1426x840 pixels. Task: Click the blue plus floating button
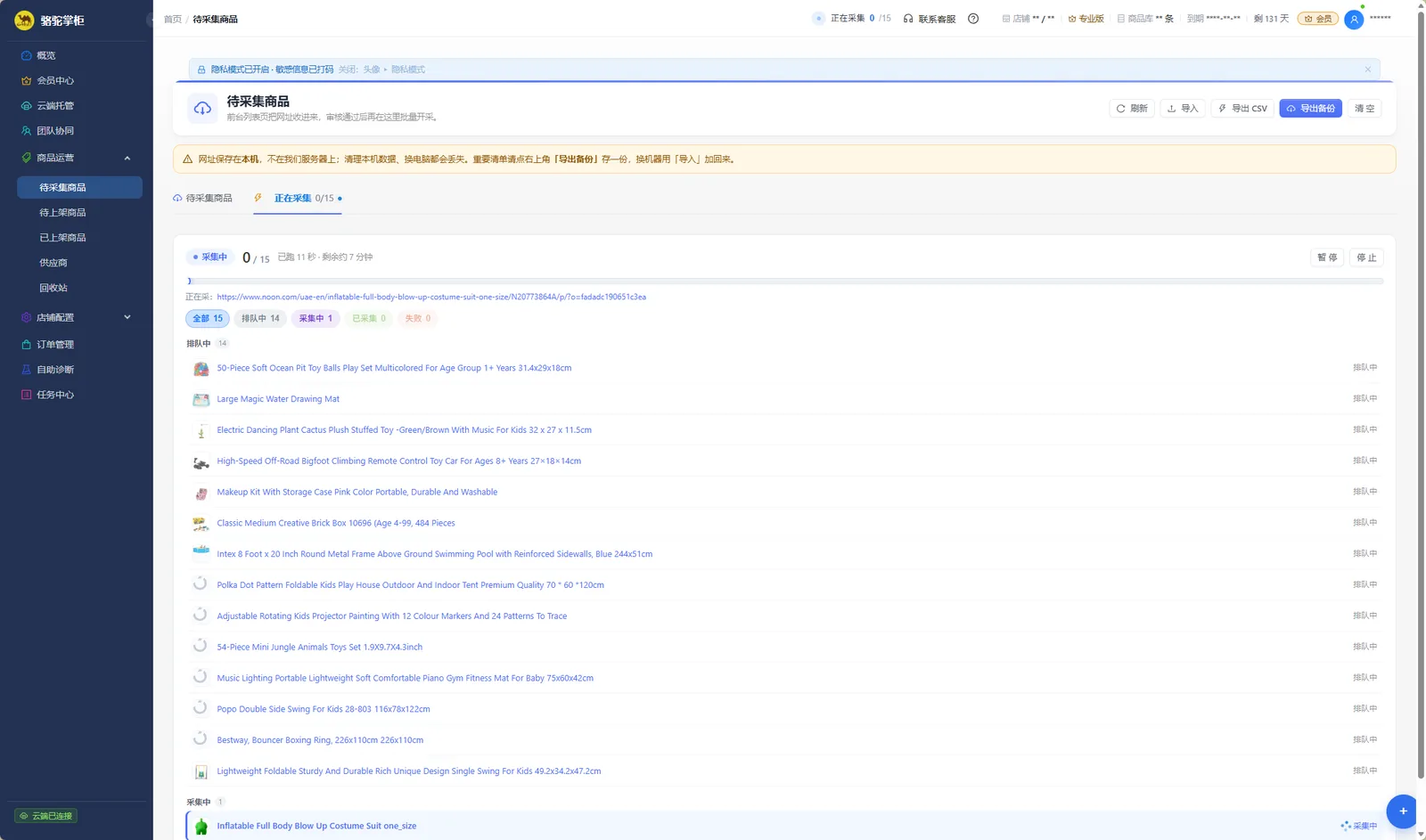(1403, 811)
